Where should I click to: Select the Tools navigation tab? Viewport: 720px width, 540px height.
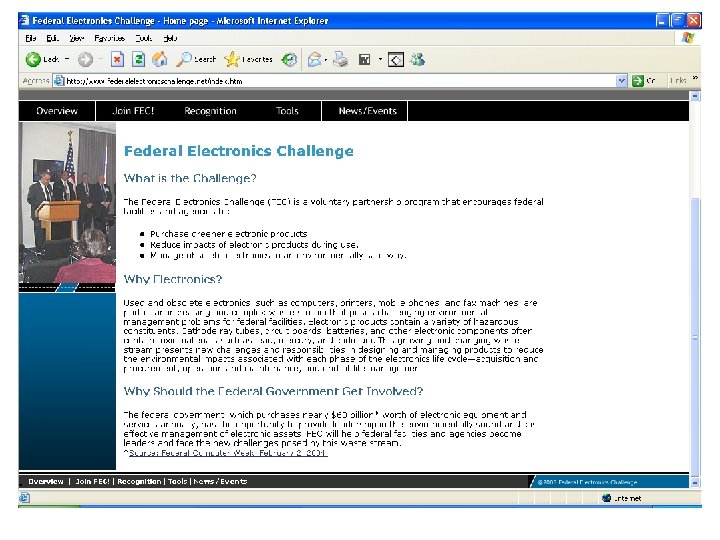coord(287,111)
